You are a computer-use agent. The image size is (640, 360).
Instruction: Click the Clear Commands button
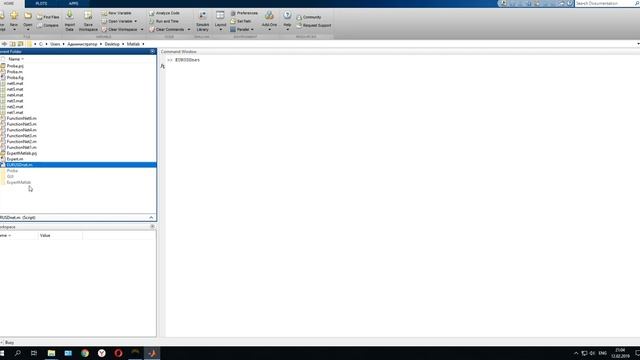coord(167,29)
